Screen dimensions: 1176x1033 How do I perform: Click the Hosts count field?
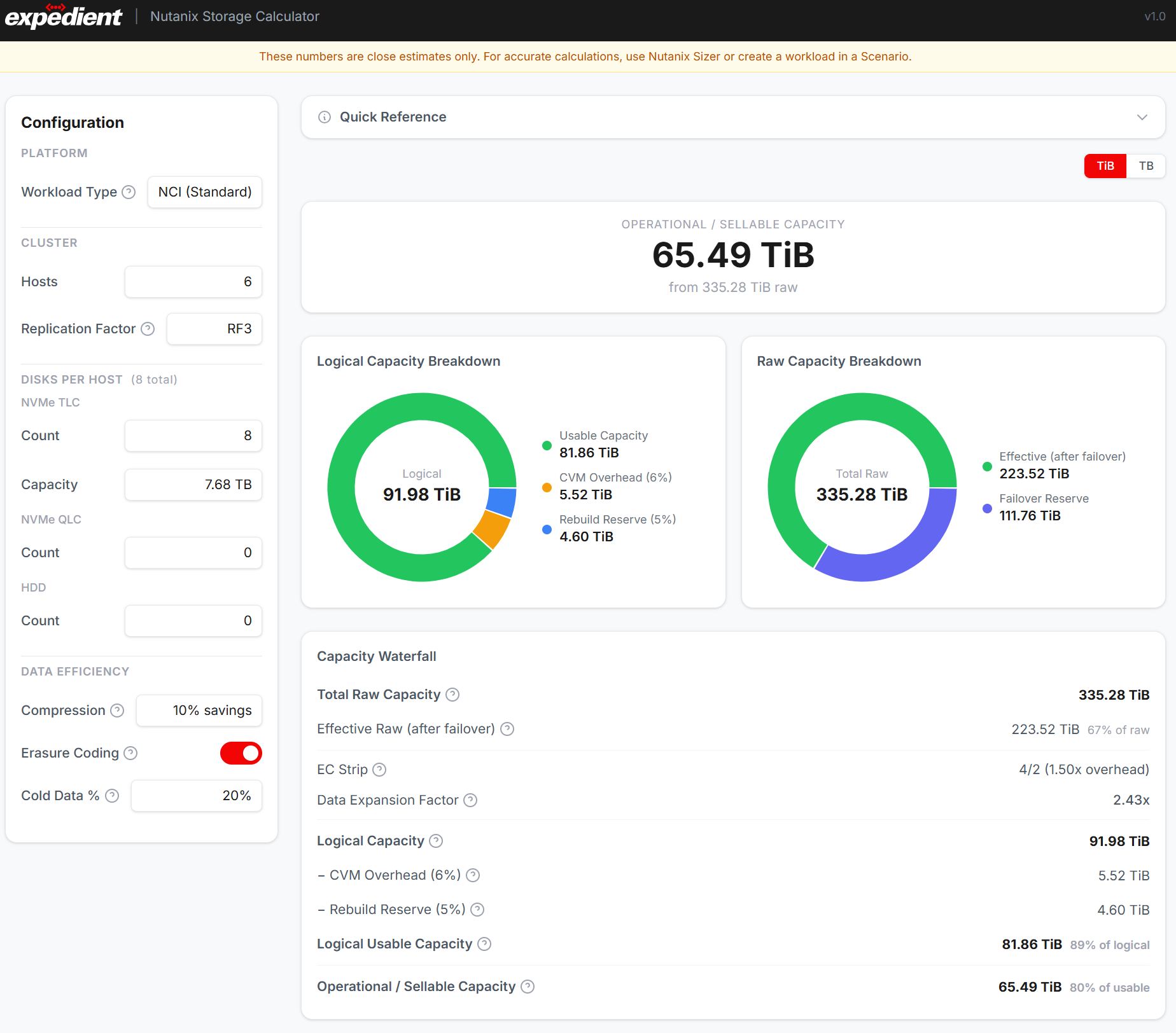[x=193, y=282]
